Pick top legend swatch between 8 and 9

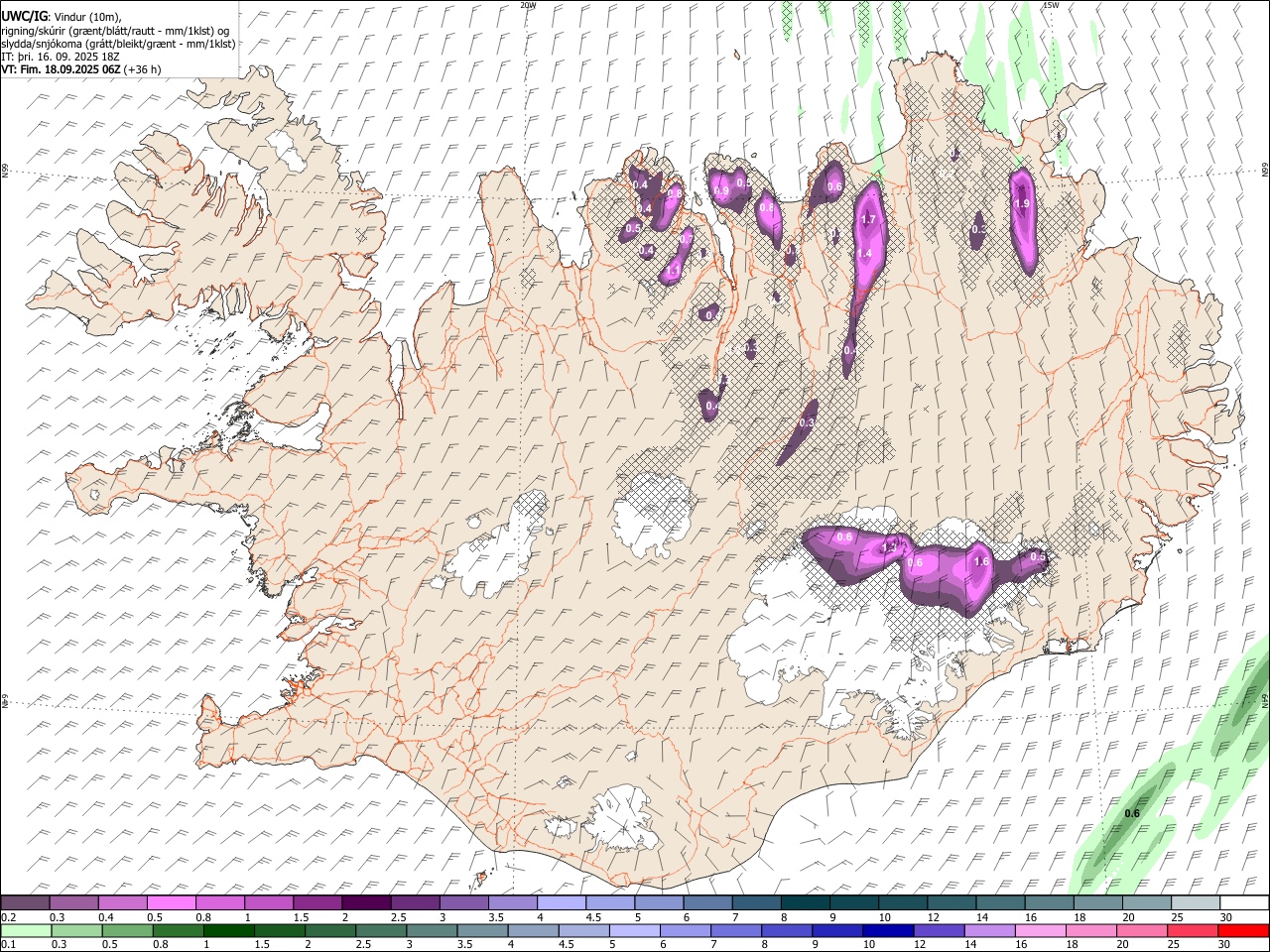coord(805,903)
